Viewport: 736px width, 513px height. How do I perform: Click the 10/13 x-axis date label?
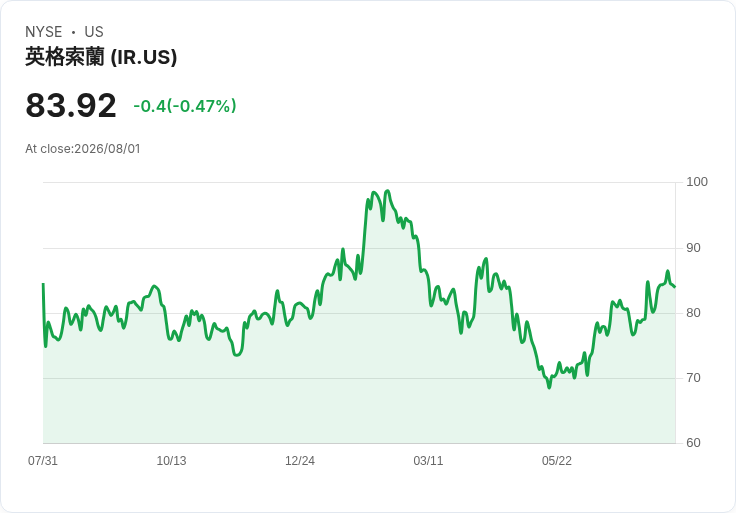tap(171, 461)
